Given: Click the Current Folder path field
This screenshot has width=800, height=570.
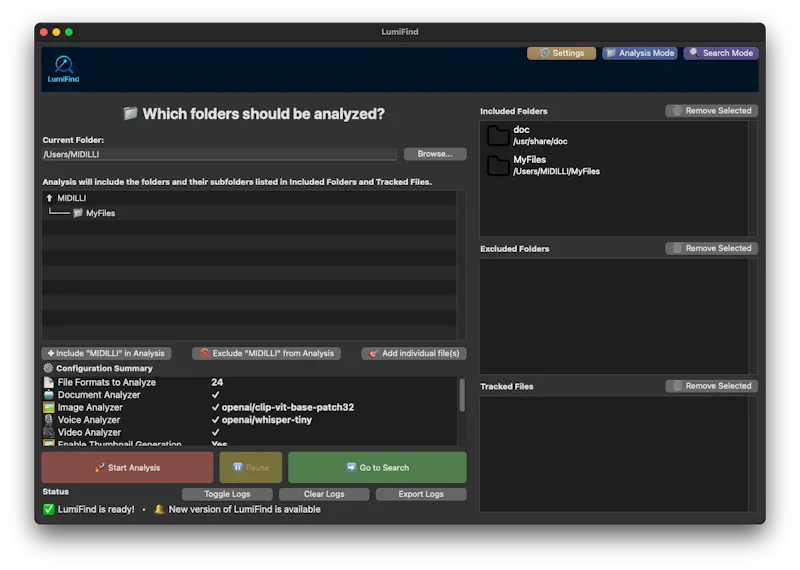Looking at the screenshot, I should click(x=219, y=154).
